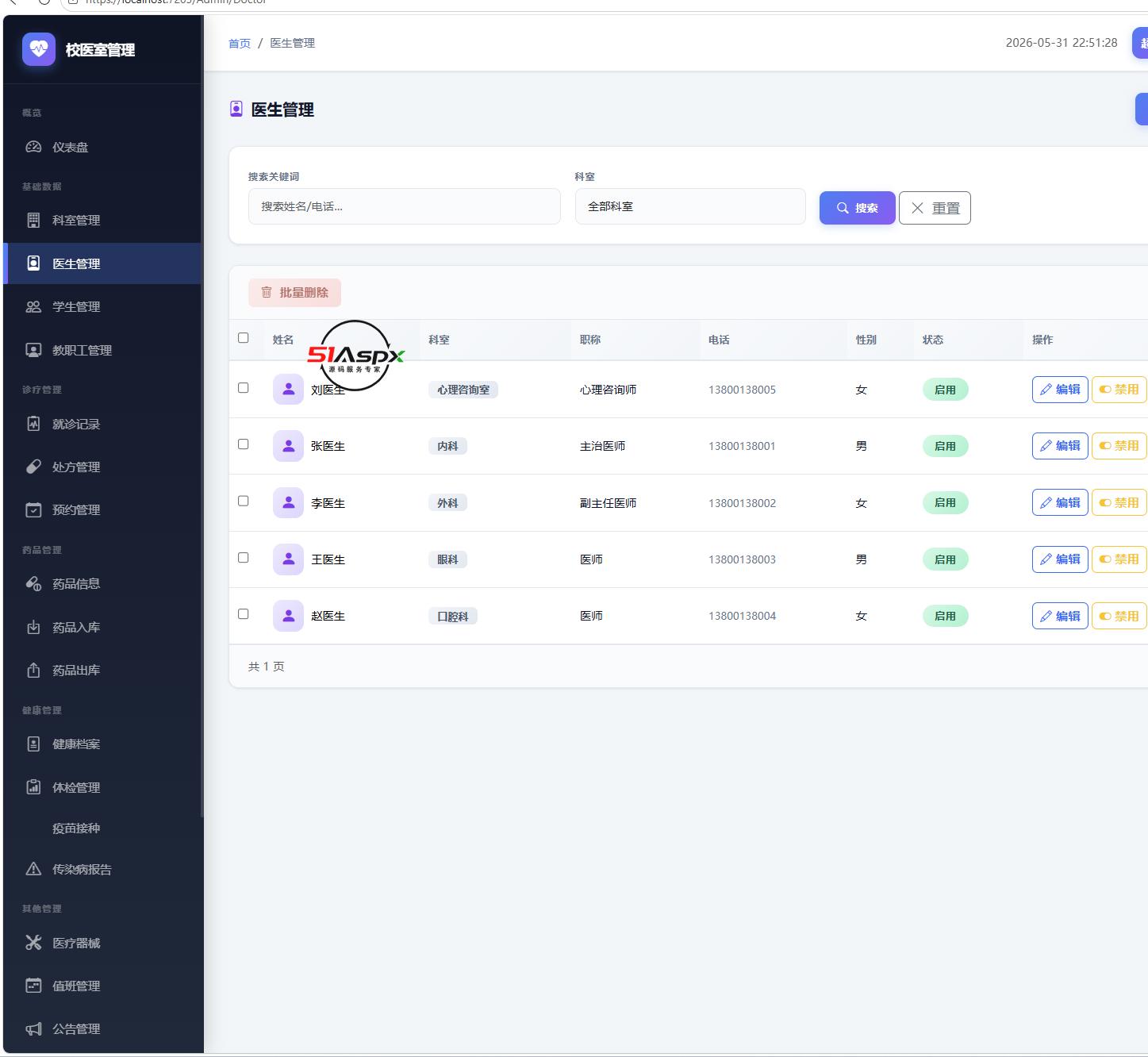The height and width of the screenshot is (1057, 1148).
Task: Click phone number 13800138001
Action: coord(742,446)
